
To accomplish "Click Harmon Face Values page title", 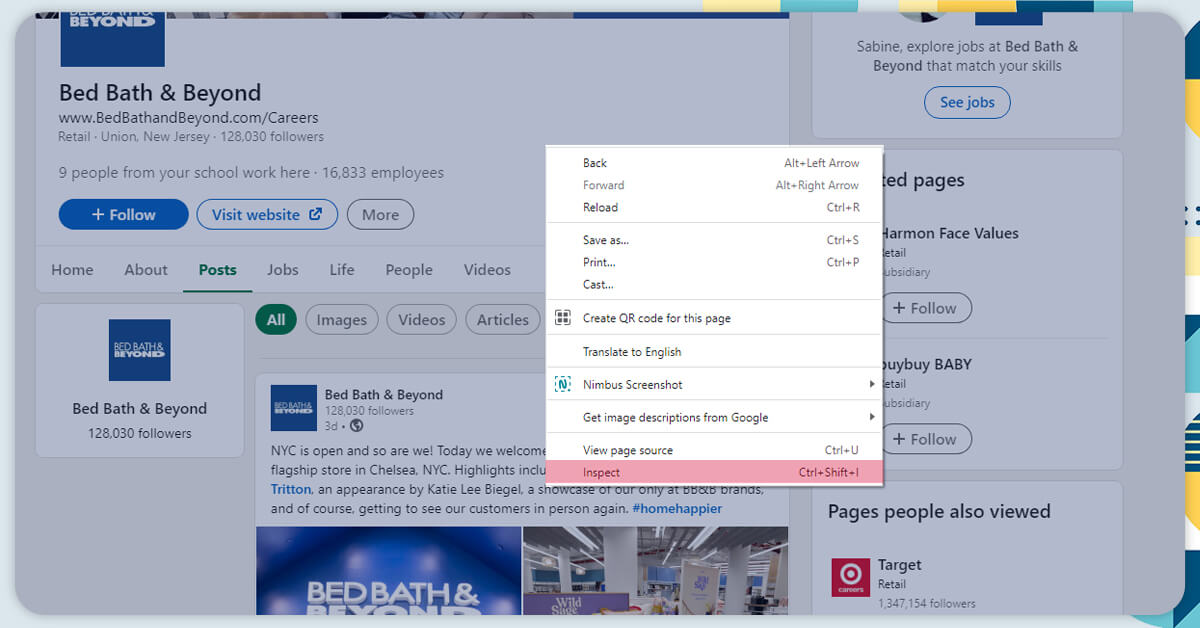I will (949, 233).
